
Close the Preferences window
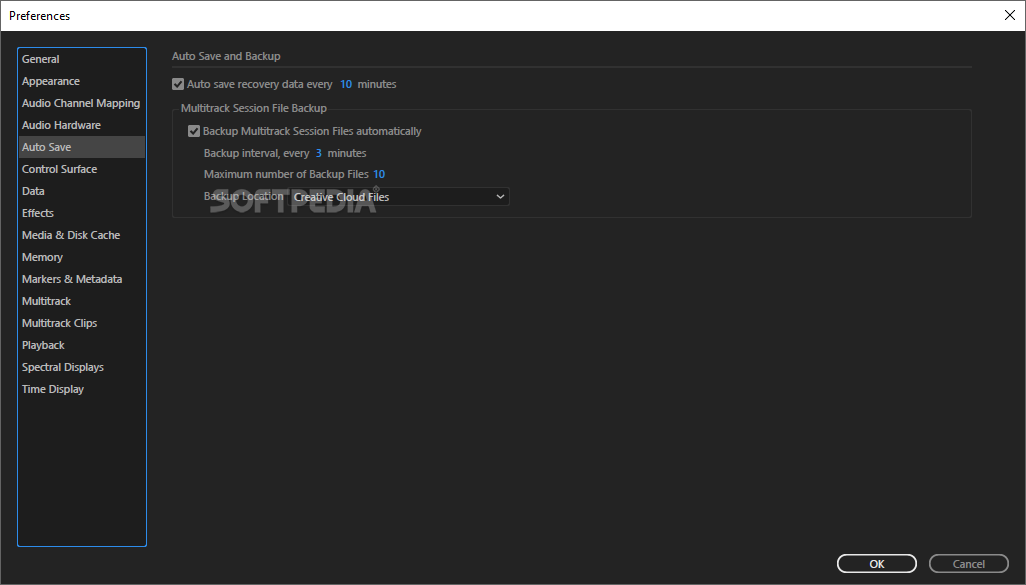[1010, 15]
